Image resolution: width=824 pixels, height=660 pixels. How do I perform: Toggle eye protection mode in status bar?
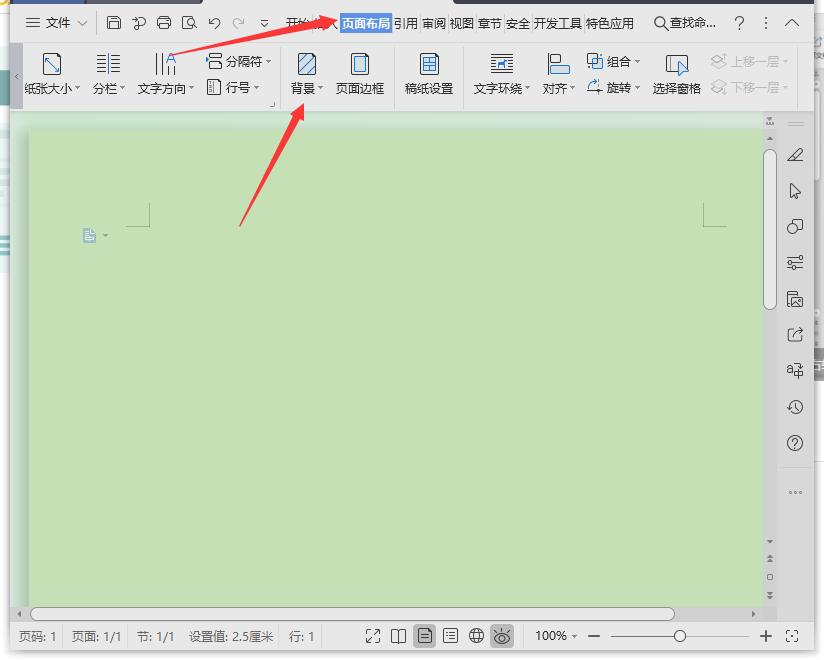pos(502,636)
